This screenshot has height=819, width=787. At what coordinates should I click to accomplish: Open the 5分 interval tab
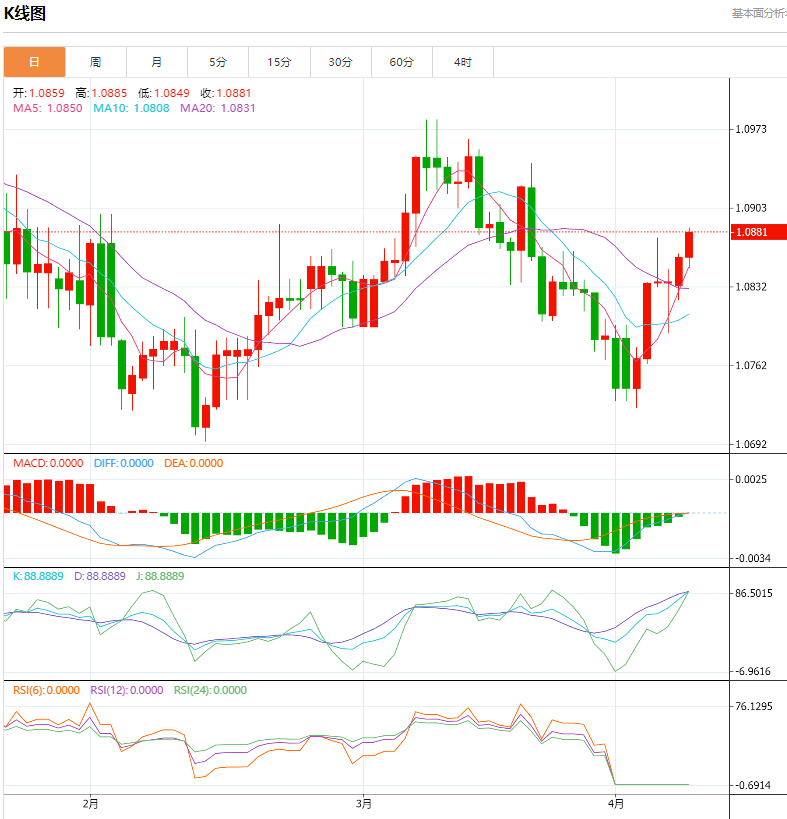(x=218, y=62)
